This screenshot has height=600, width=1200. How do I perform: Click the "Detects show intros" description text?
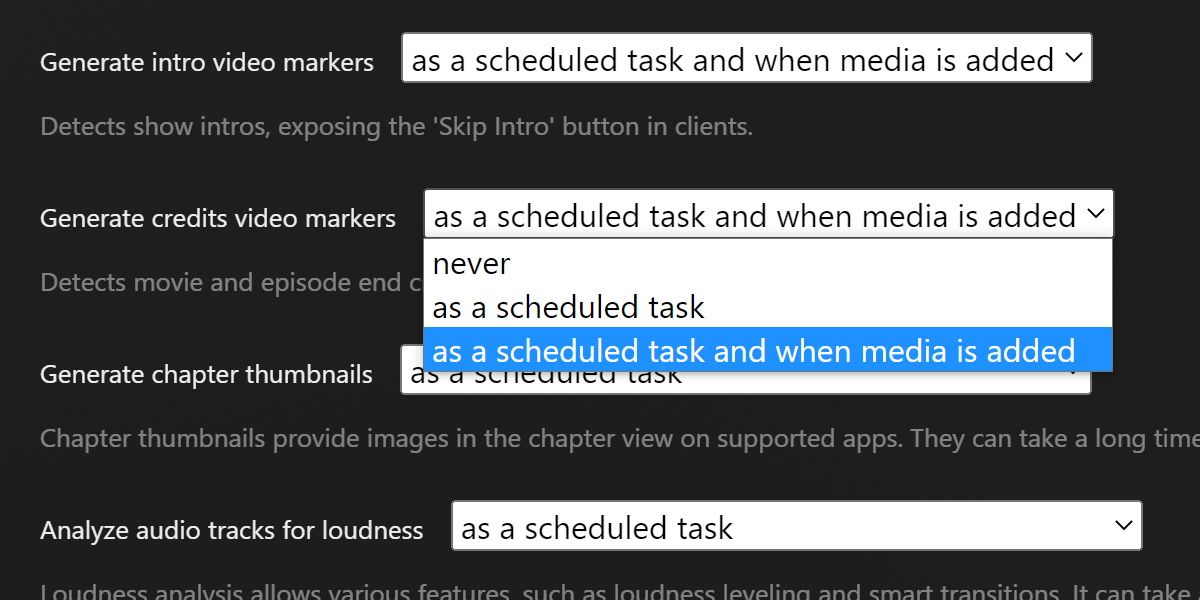396,127
